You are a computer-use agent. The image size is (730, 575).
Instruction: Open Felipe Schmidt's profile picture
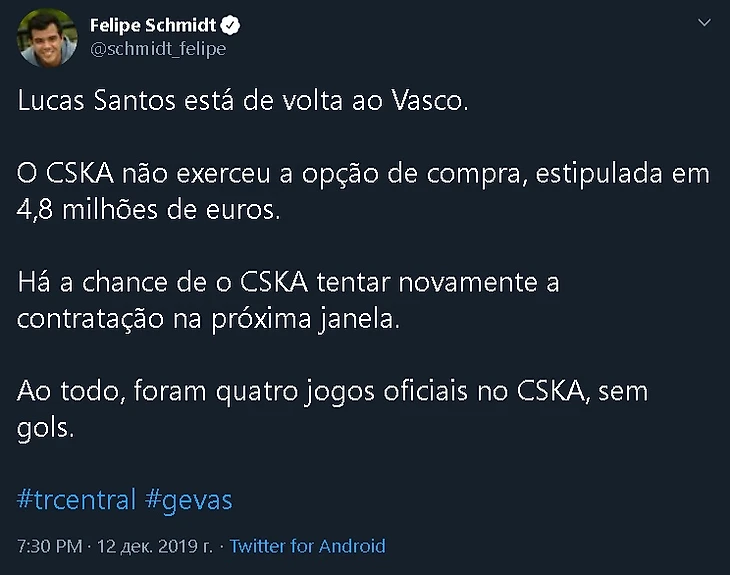click(47, 38)
